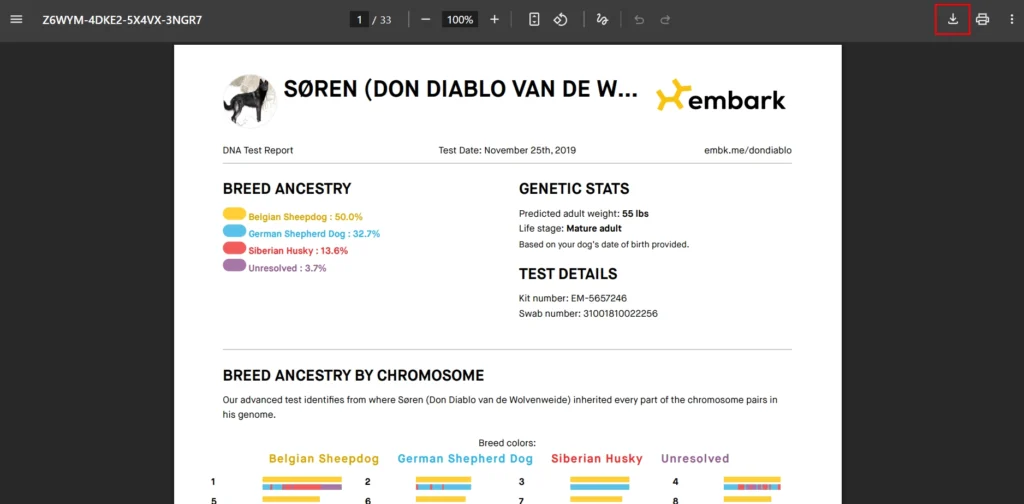Open the more actions menu
This screenshot has width=1024, height=504.
1011,20
